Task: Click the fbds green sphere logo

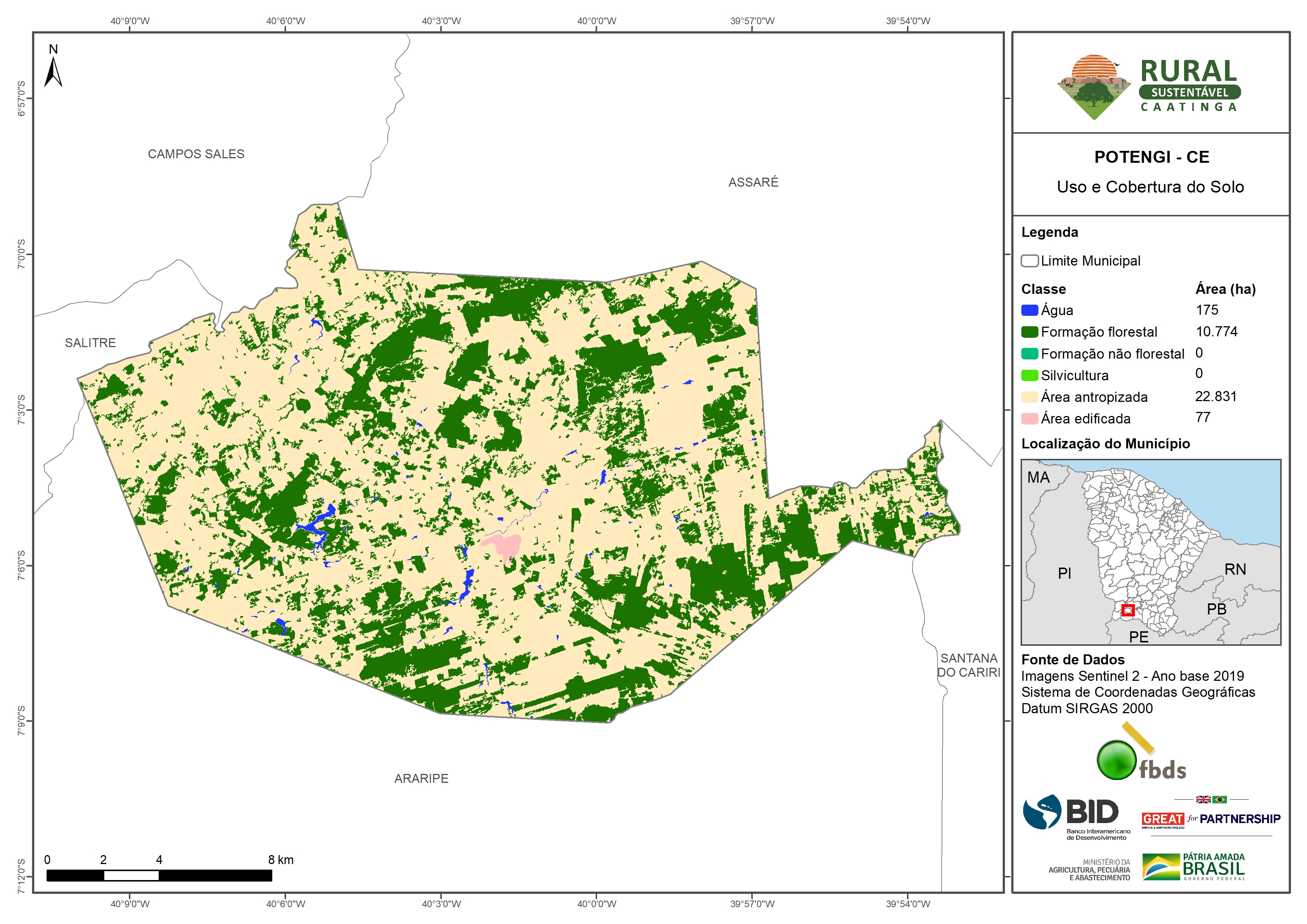Action: [1116, 759]
